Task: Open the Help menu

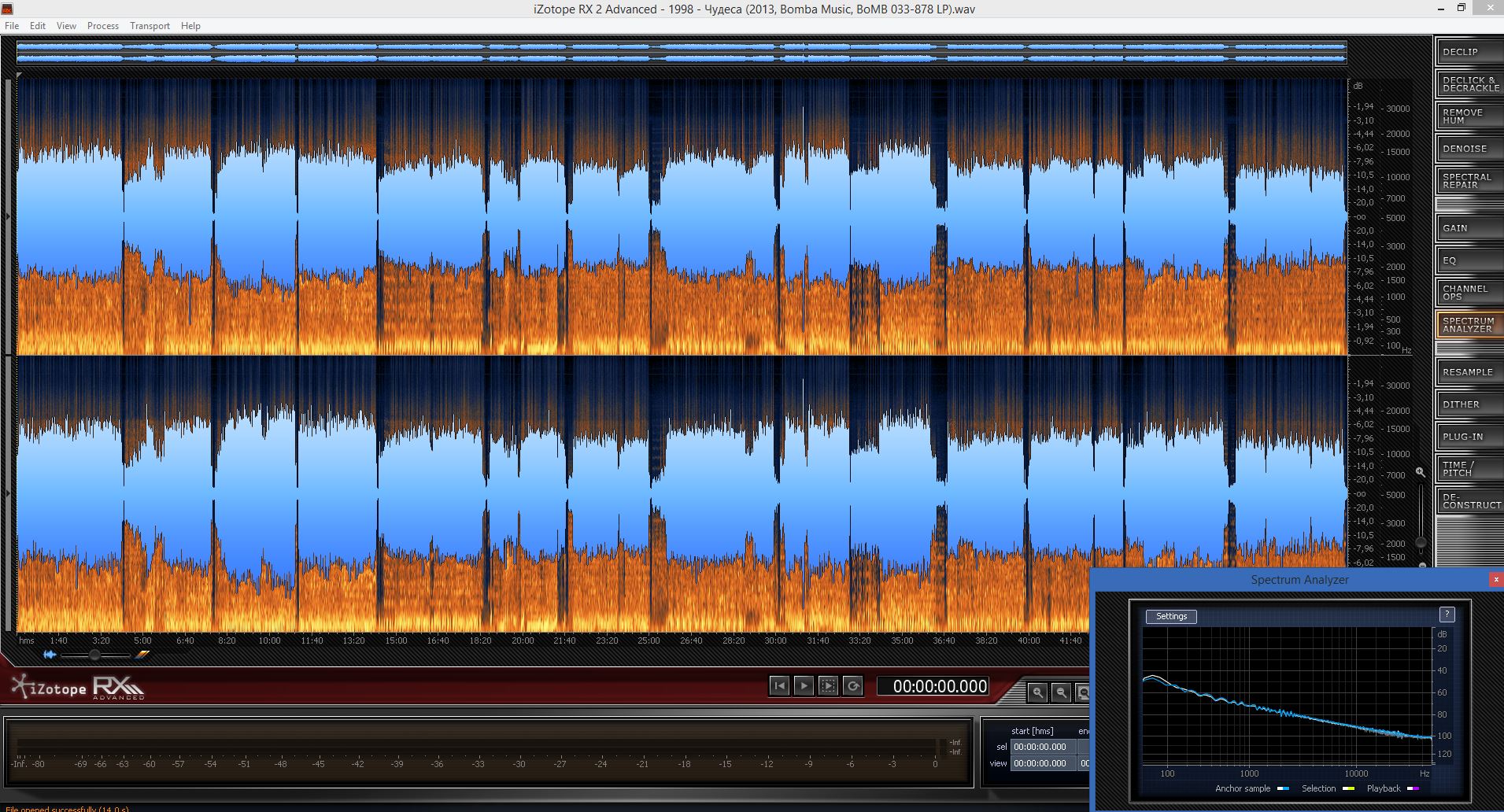Action: pos(190,26)
